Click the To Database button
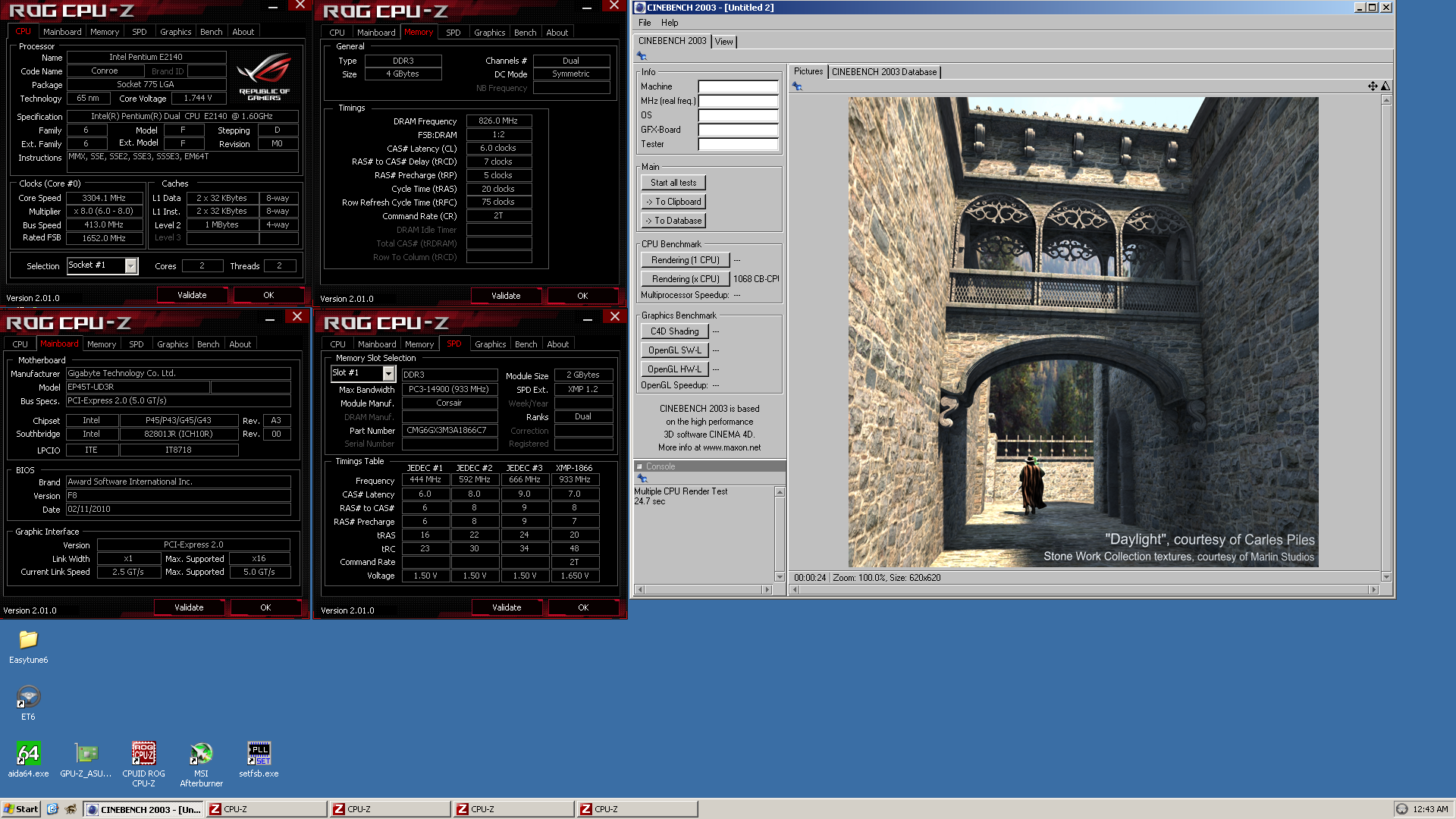The width and height of the screenshot is (1456, 819). [x=673, y=221]
